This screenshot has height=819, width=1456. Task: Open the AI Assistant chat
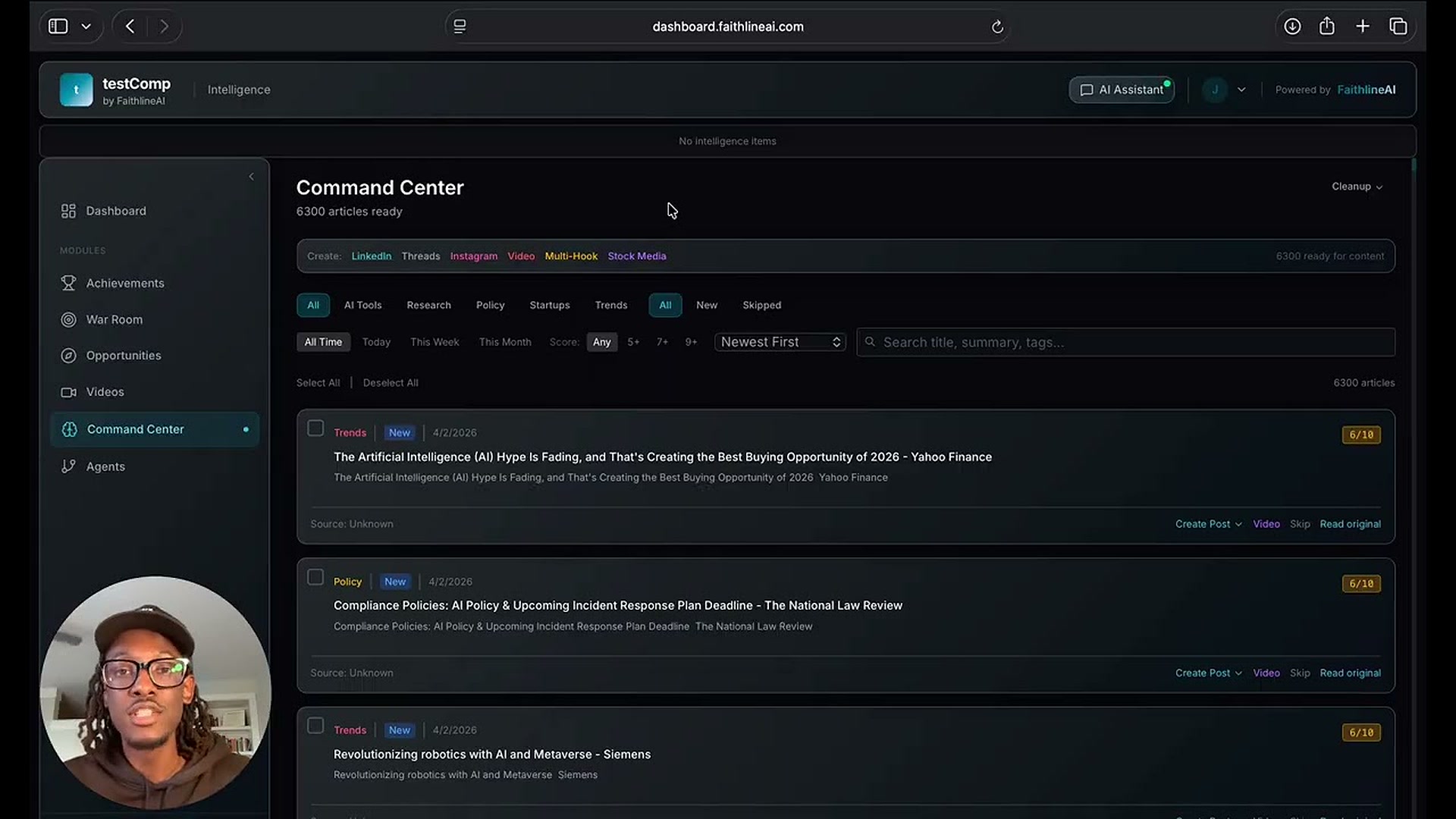tap(1122, 89)
